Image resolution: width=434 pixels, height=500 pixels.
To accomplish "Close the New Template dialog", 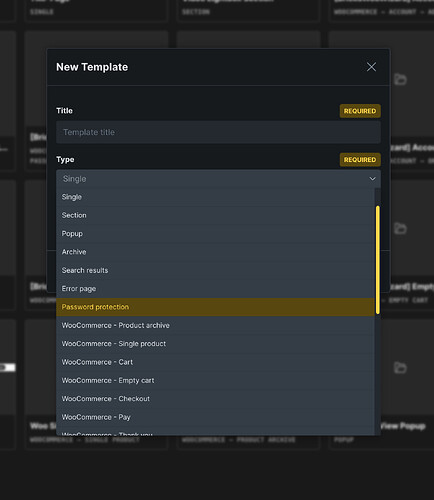I will pos(371,67).
